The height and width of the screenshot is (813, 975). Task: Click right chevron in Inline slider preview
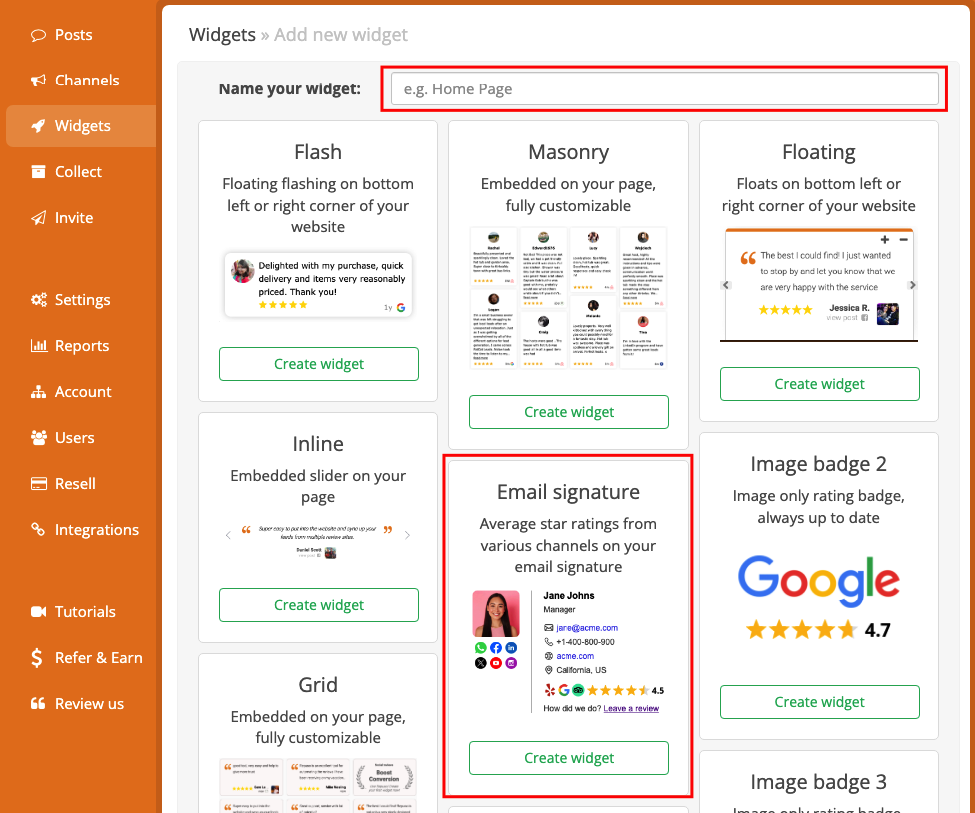coord(407,535)
